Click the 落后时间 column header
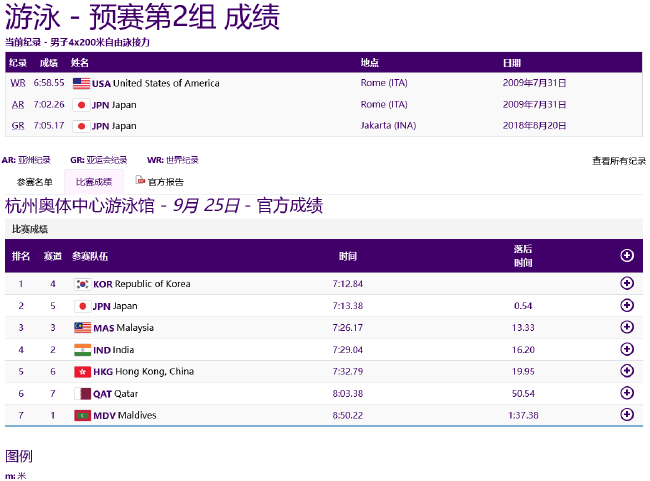 (523, 255)
